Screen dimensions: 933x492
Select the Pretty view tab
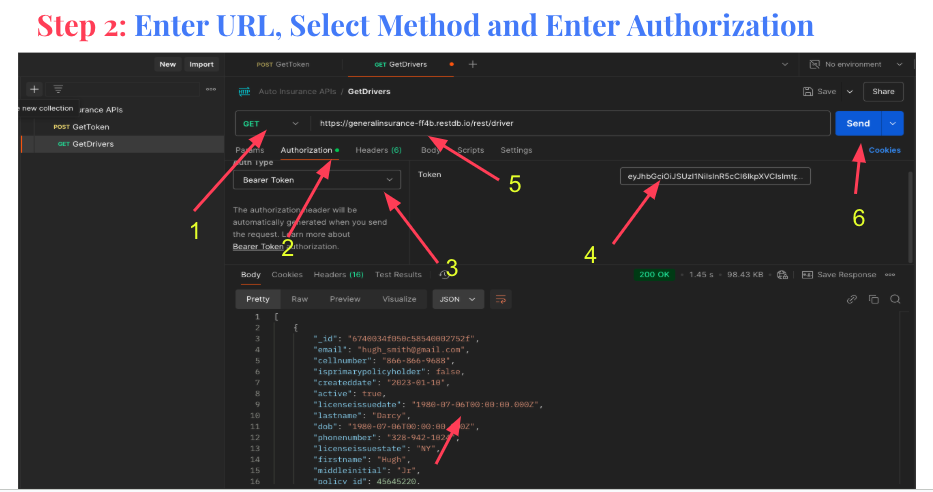258,299
